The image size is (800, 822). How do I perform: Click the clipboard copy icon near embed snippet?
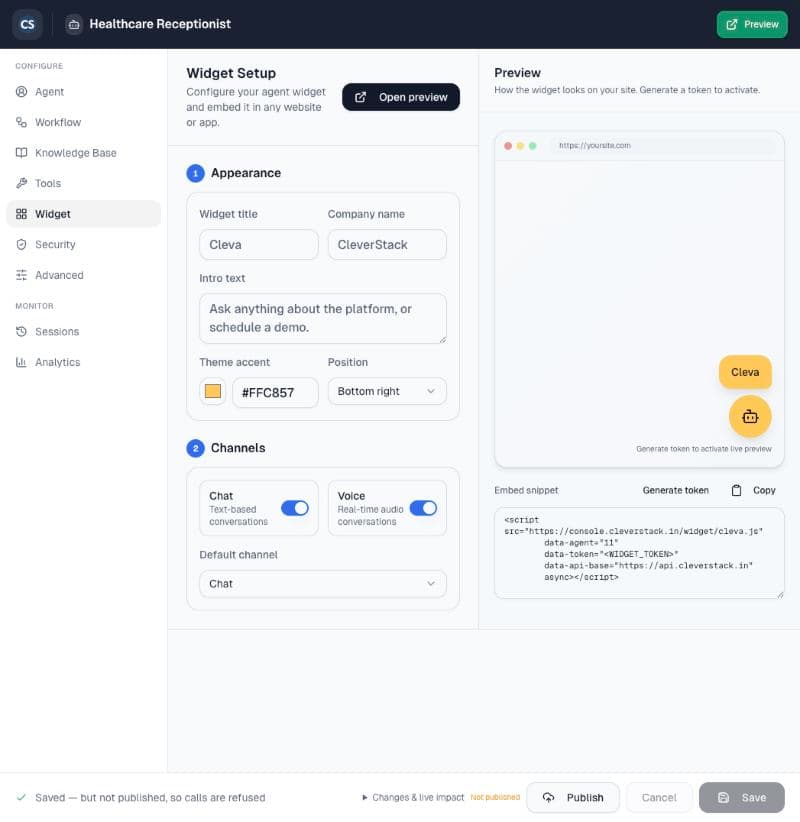click(x=737, y=490)
